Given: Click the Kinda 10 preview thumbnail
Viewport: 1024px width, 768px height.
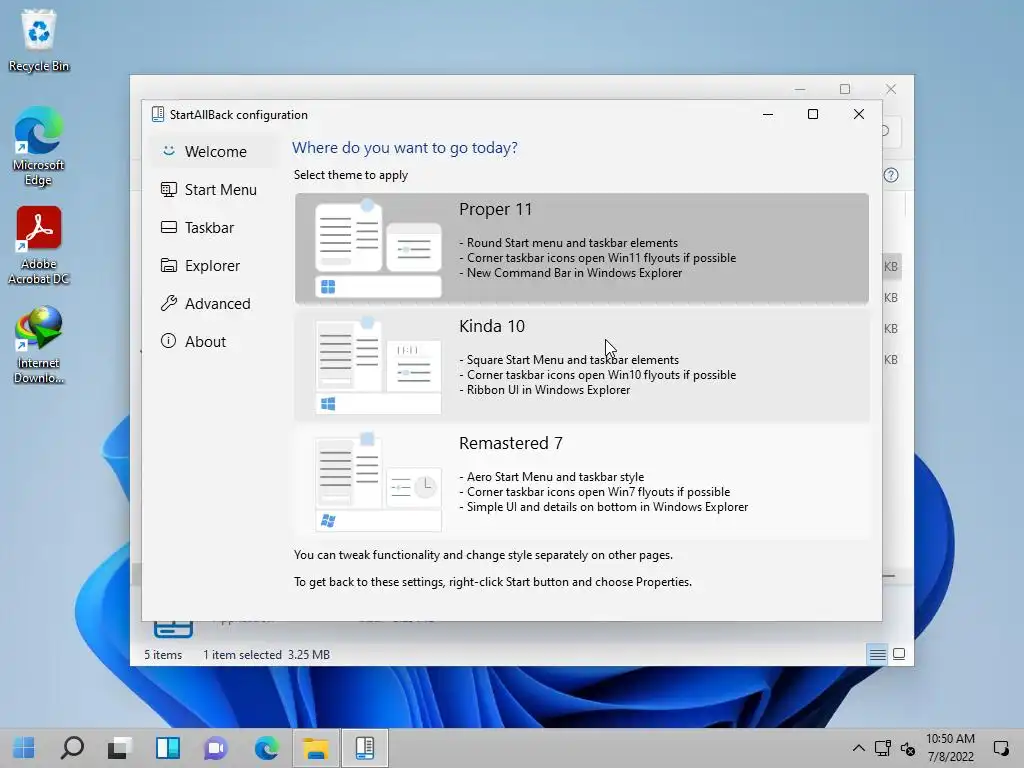Looking at the screenshot, I should (378, 365).
